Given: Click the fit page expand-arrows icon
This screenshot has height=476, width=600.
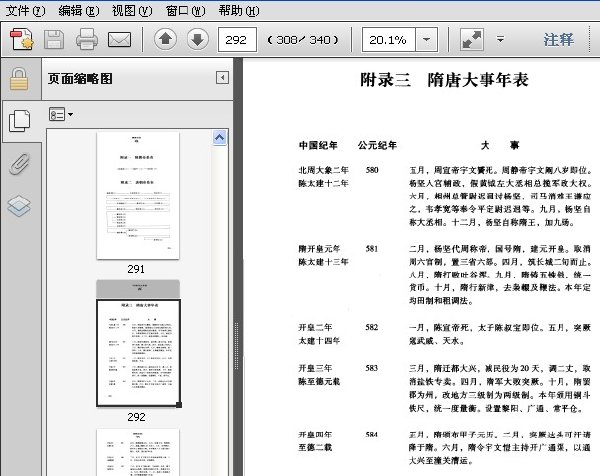Looking at the screenshot, I should pyautogui.click(x=472, y=39).
